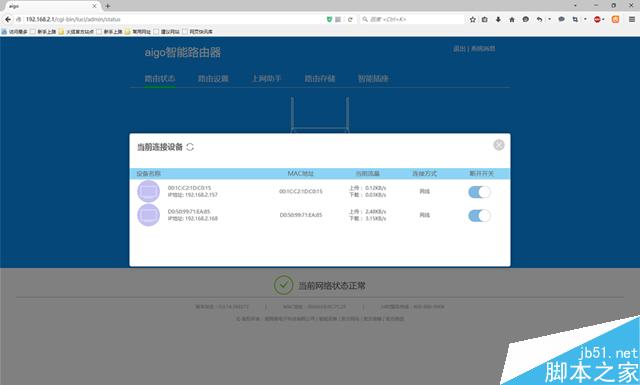Screen dimensions: 640x385
Task: Open a new browser tab
Action: [x=108, y=6]
